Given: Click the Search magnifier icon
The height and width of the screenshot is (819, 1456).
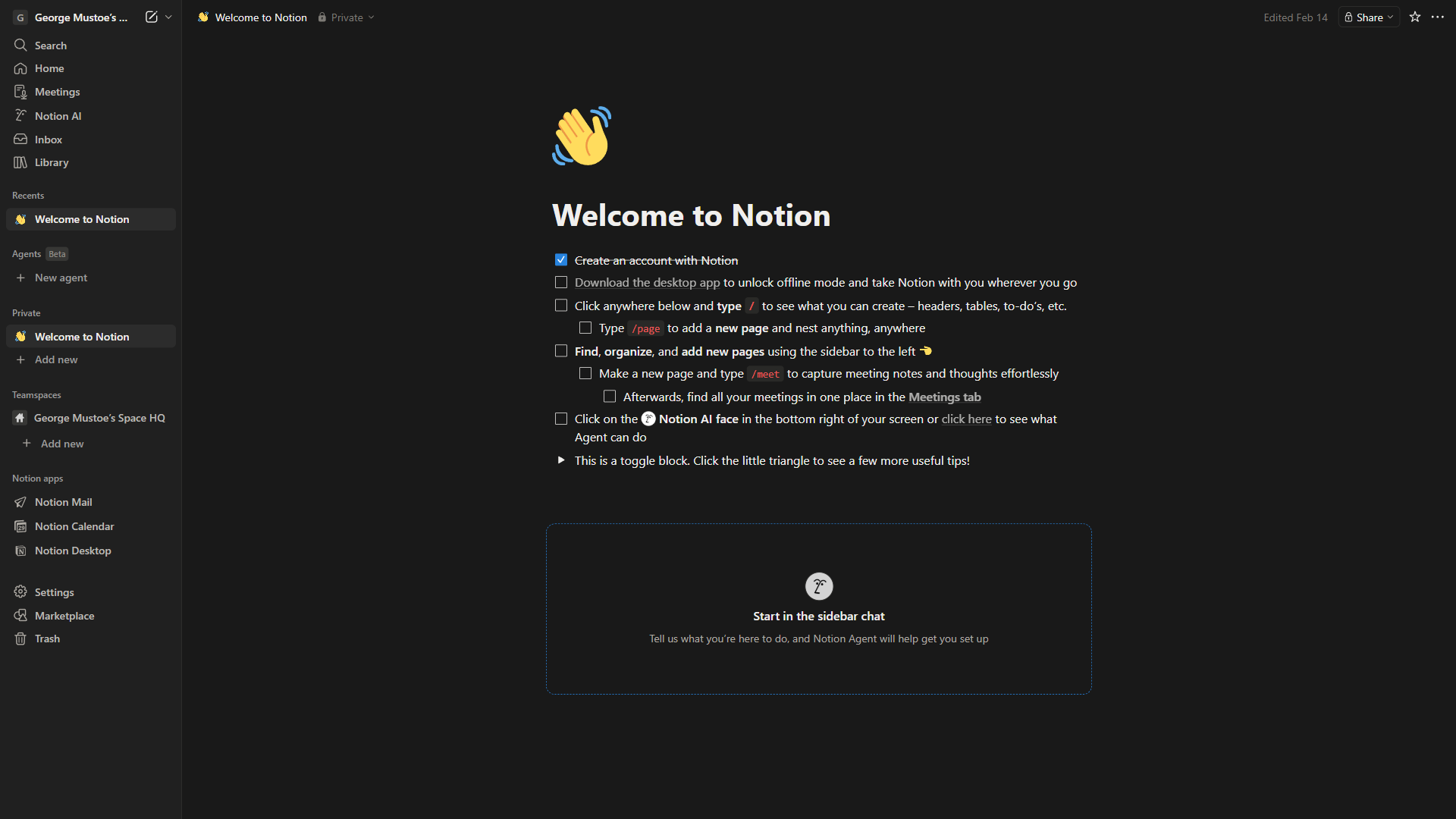Looking at the screenshot, I should [20, 45].
